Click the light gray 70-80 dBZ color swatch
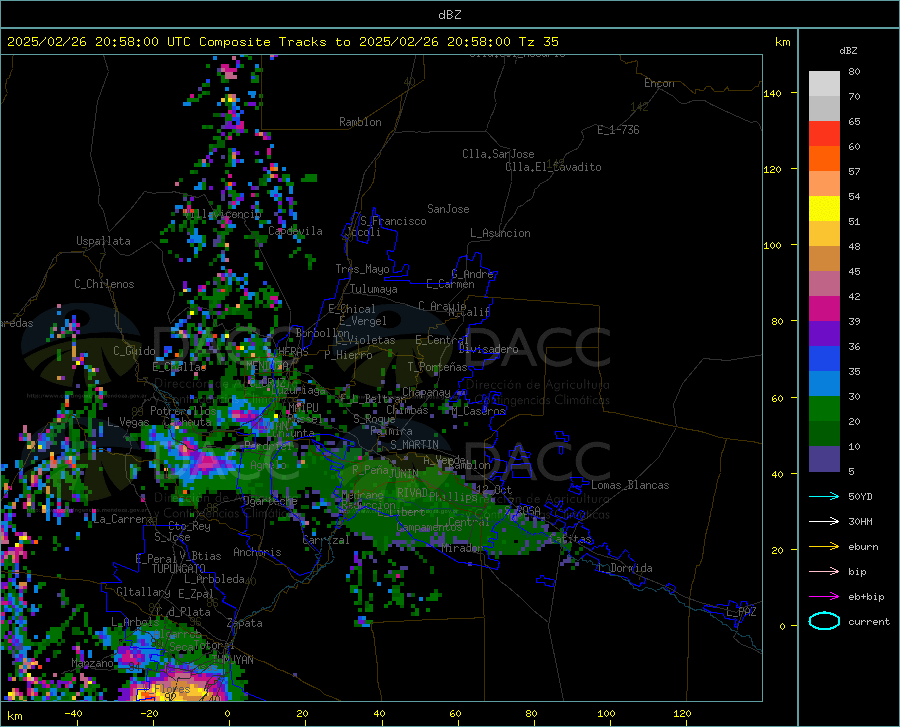This screenshot has width=900, height=727. (824, 83)
